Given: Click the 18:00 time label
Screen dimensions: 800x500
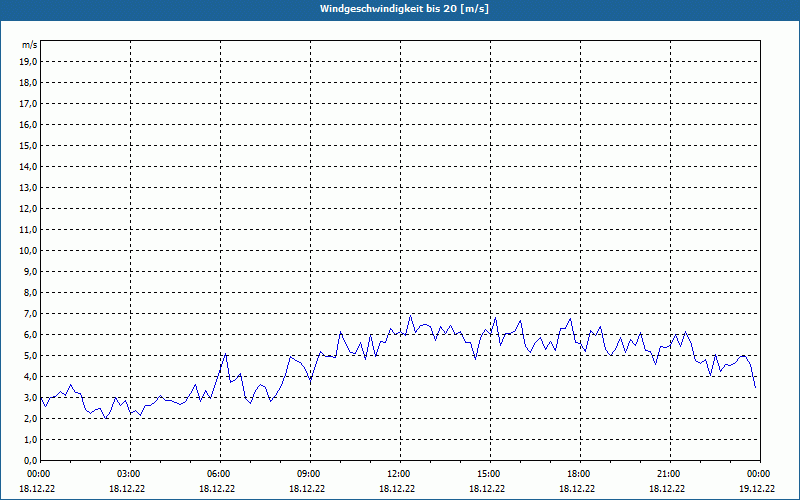Looking at the screenshot, I should tap(580, 474).
